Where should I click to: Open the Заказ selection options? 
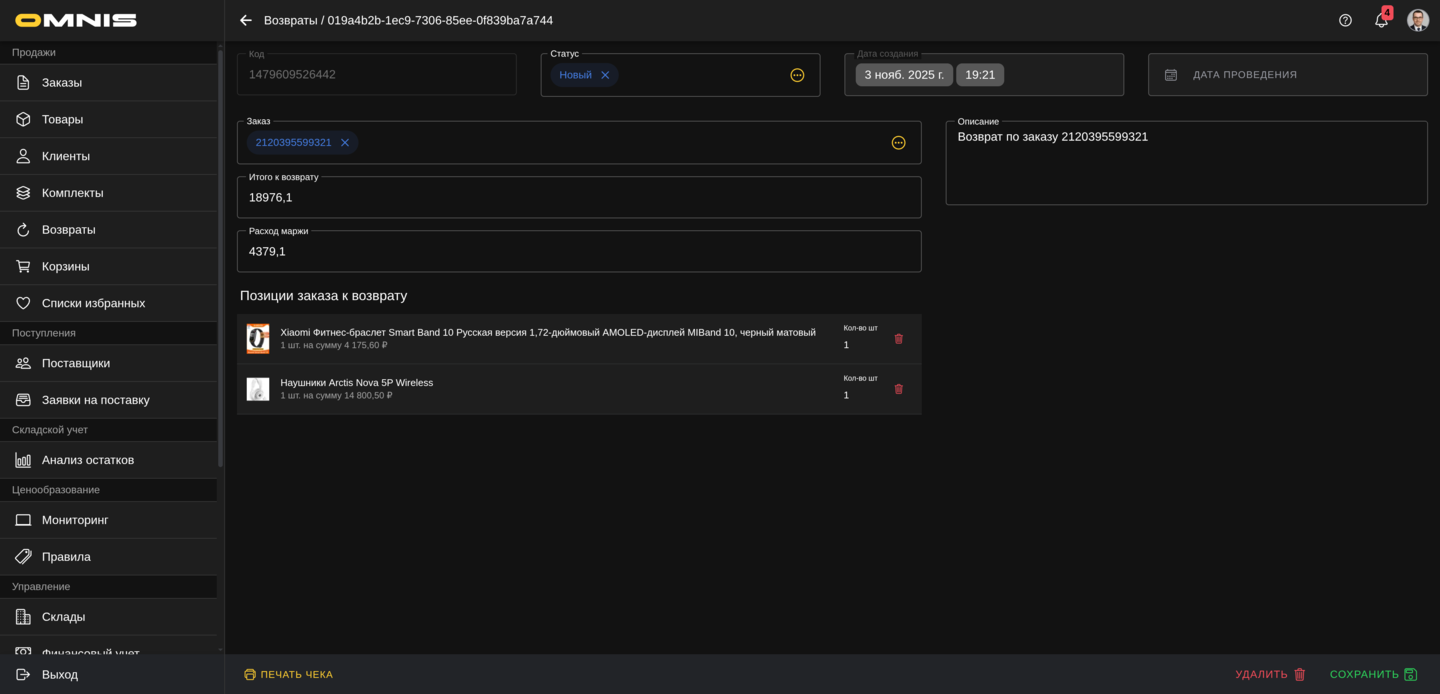coord(898,143)
